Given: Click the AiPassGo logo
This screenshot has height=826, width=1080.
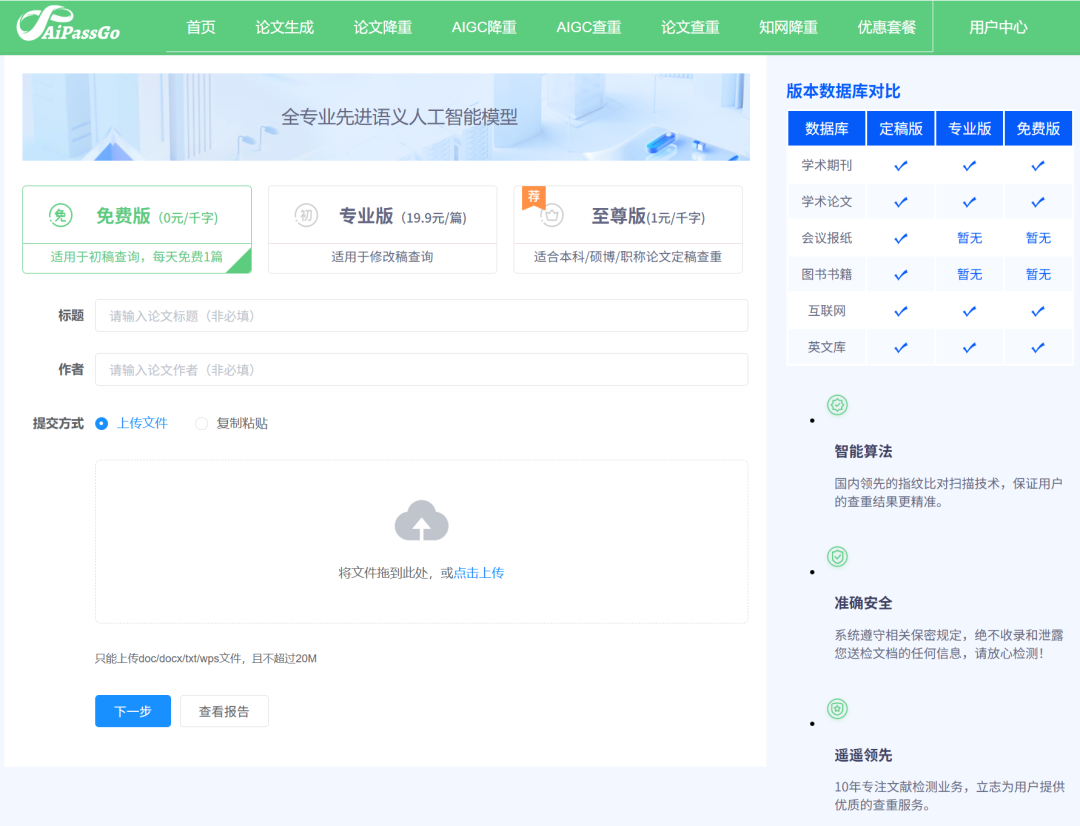Looking at the screenshot, I should pyautogui.click(x=69, y=27).
